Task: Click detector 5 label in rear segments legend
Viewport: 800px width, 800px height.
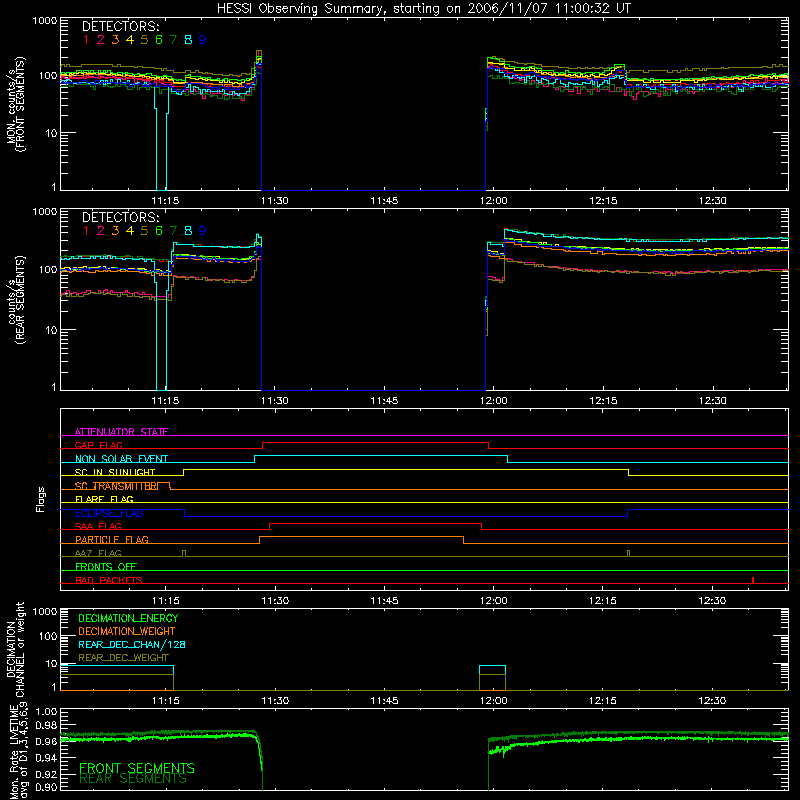Action: 144,231
